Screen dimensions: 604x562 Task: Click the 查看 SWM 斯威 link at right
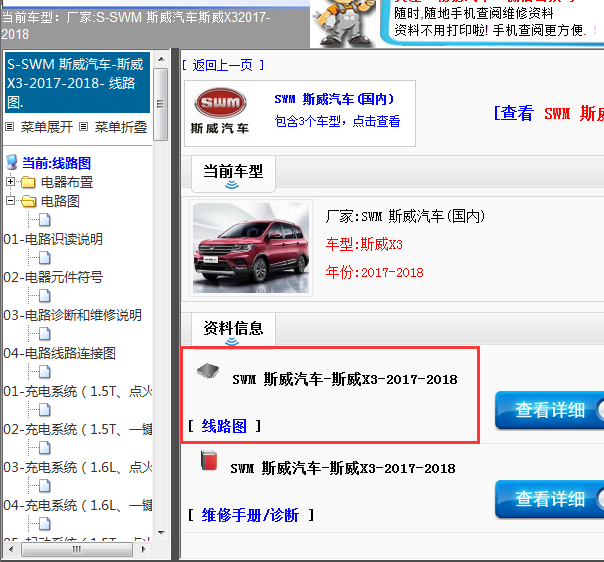pyautogui.click(x=549, y=113)
